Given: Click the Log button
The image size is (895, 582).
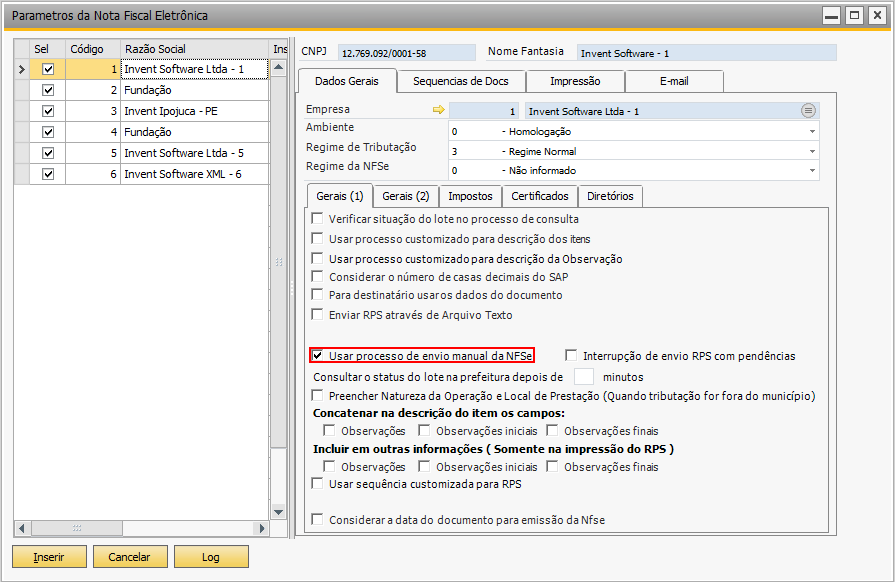Looking at the screenshot, I should click(x=211, y=557).
